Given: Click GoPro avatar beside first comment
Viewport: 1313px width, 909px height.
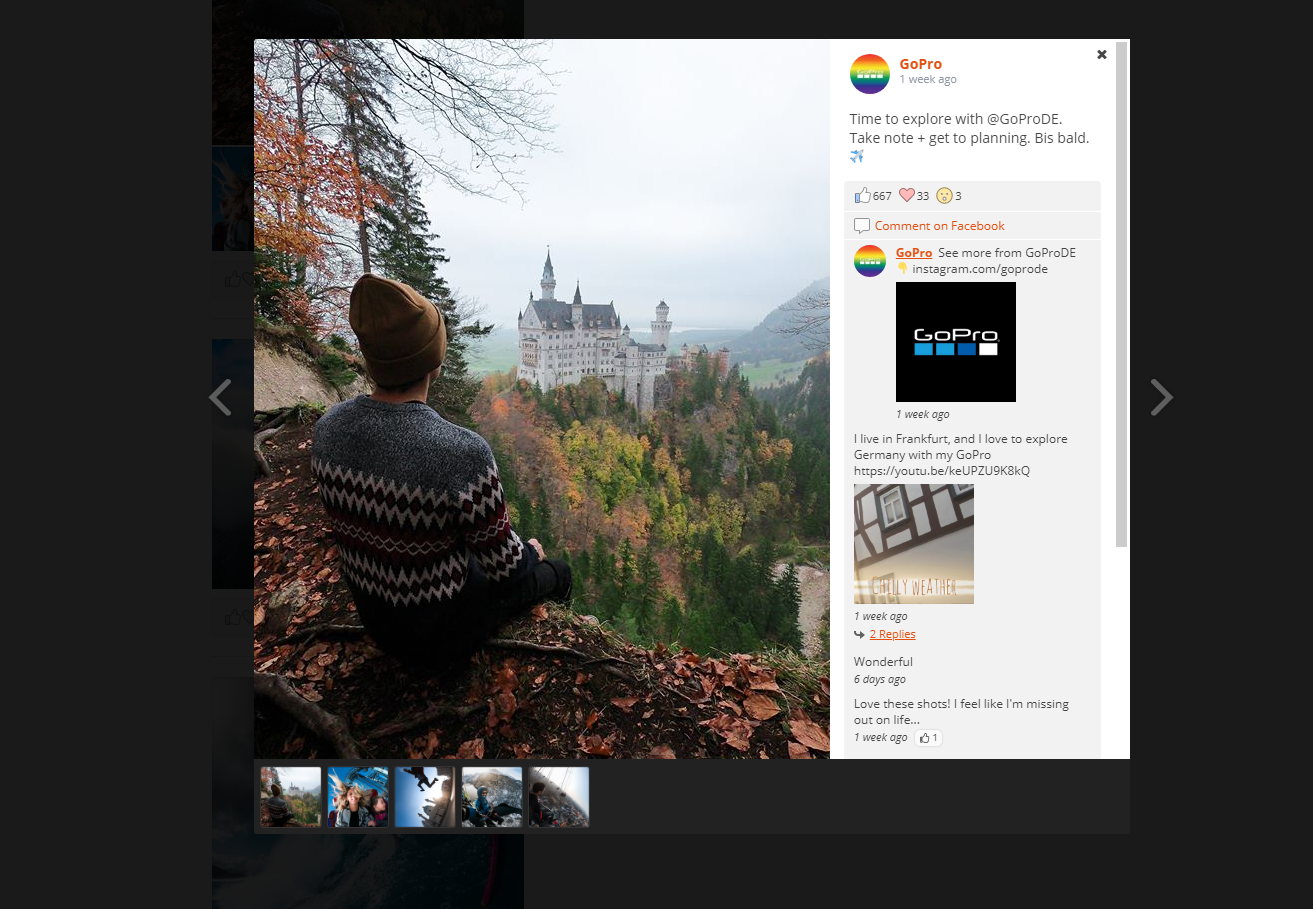Looking at the screenshot, I should pos(869,261).
